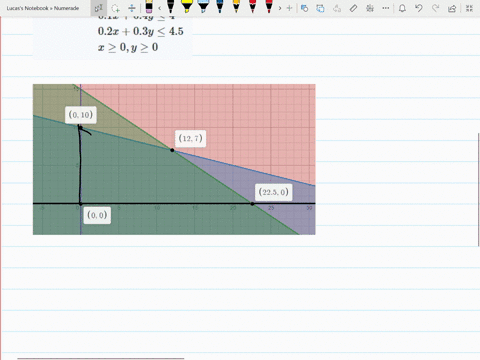Open the notifications bell

[402, 8]
